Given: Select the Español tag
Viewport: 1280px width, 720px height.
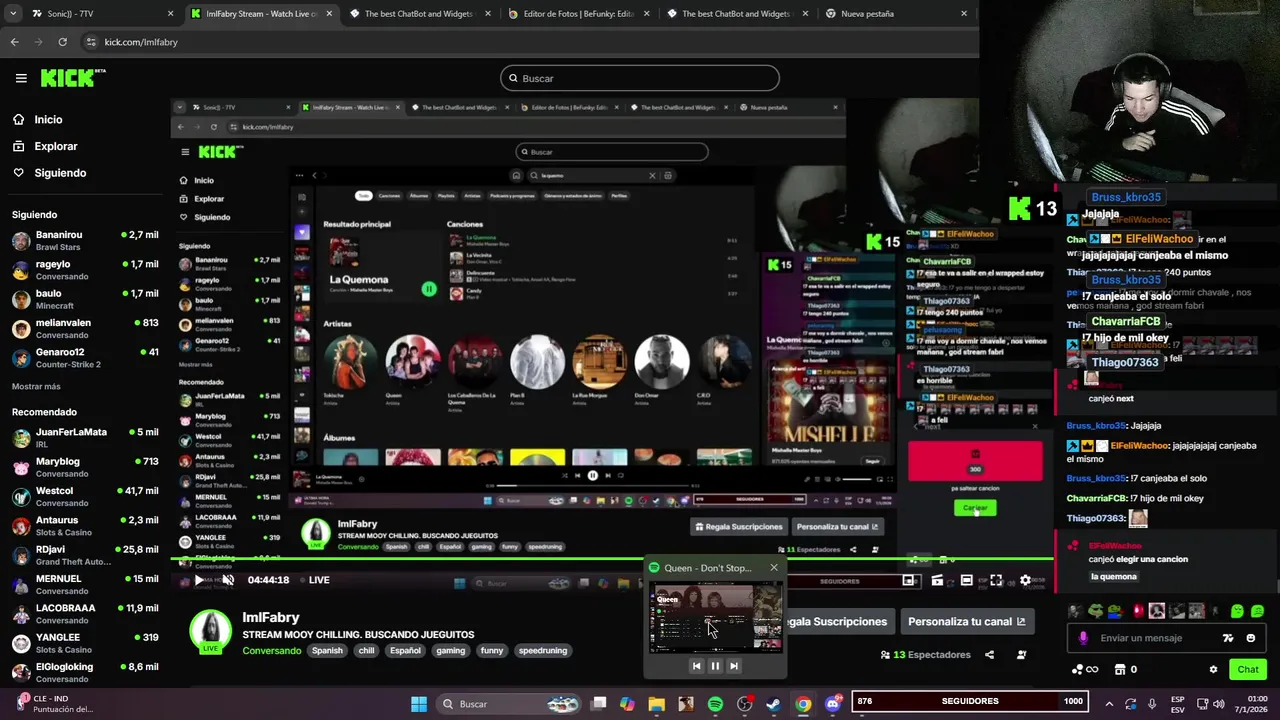Looking at the screenshot, I should (405, 651).
